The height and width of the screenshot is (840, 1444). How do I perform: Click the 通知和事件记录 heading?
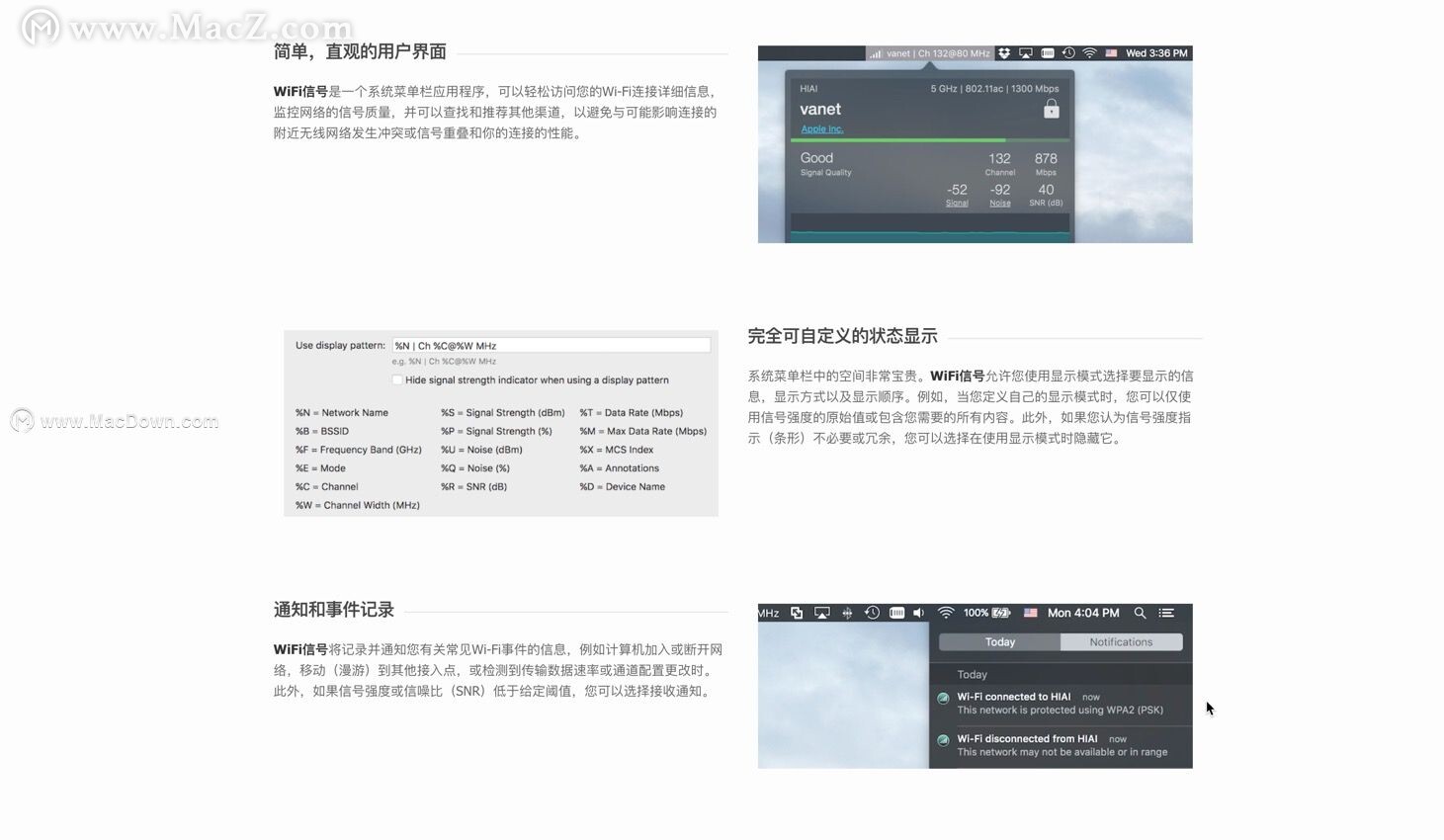click(x=334, y=611)
